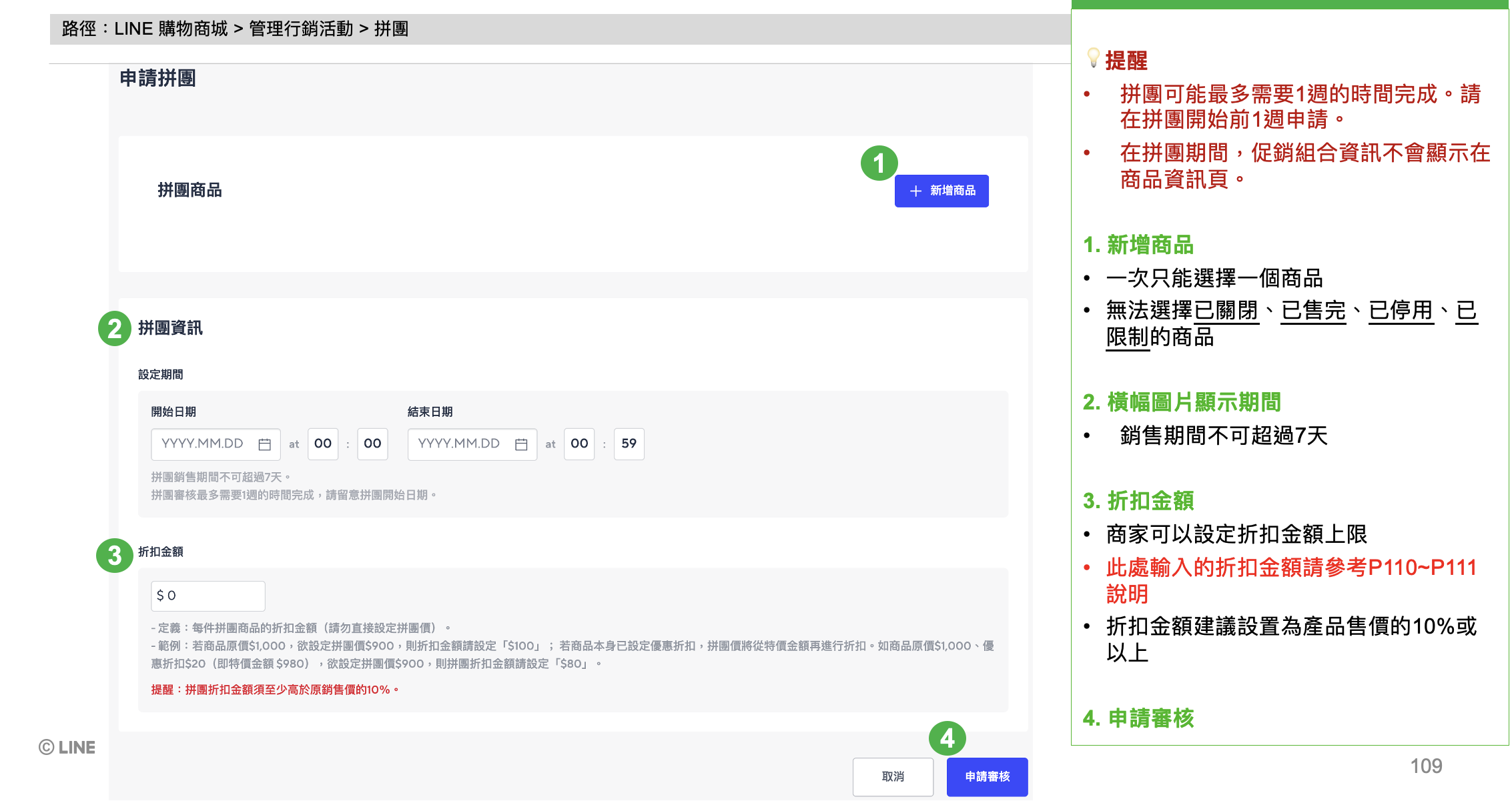Click the plus icon in 新增商品 button
The width and height of the screenshot is (1512, 807).
pyautogui.click(x=915, y=191)
